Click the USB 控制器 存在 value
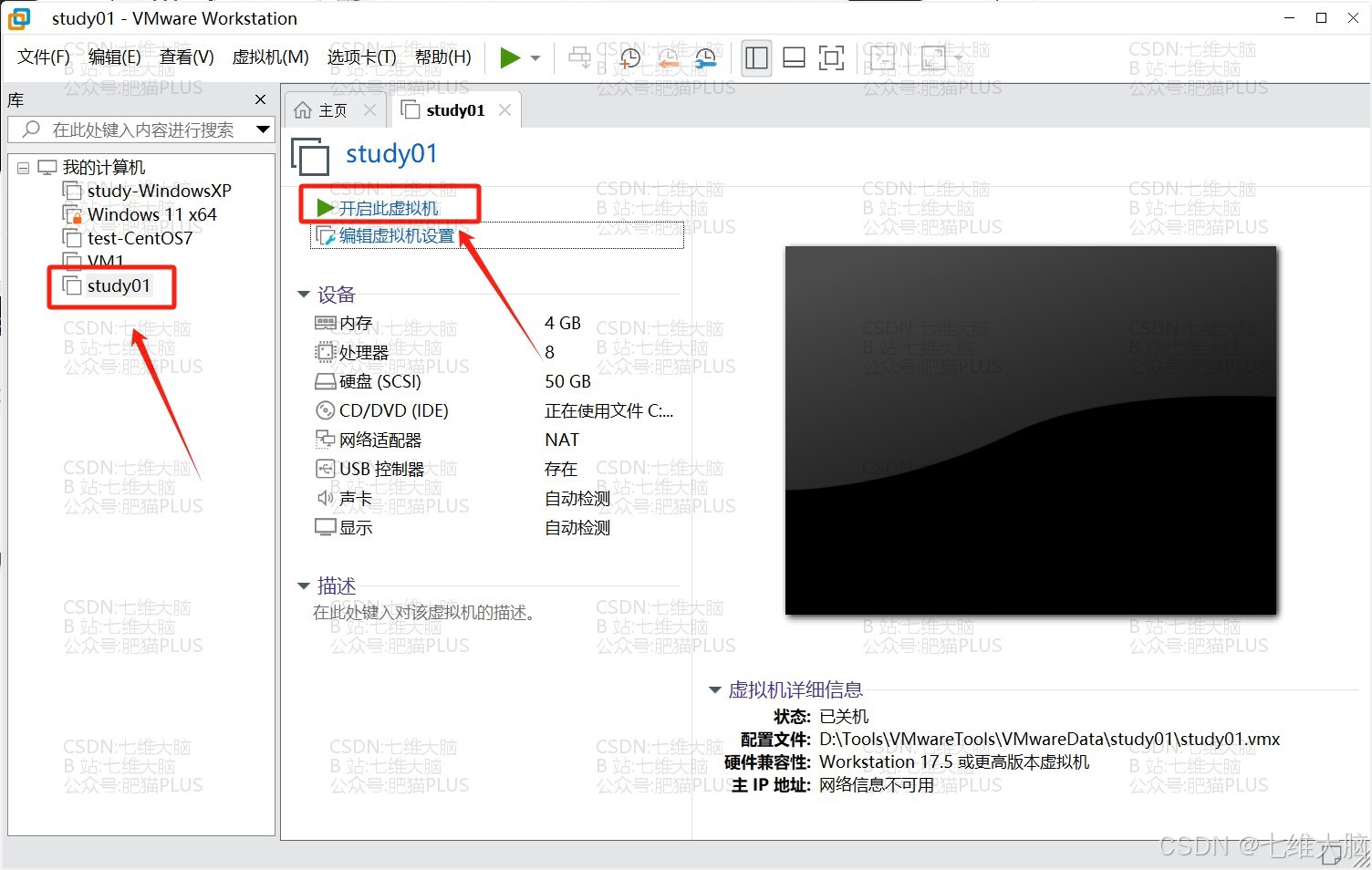This screenshot has width=1372, height=870. point(561,469)
